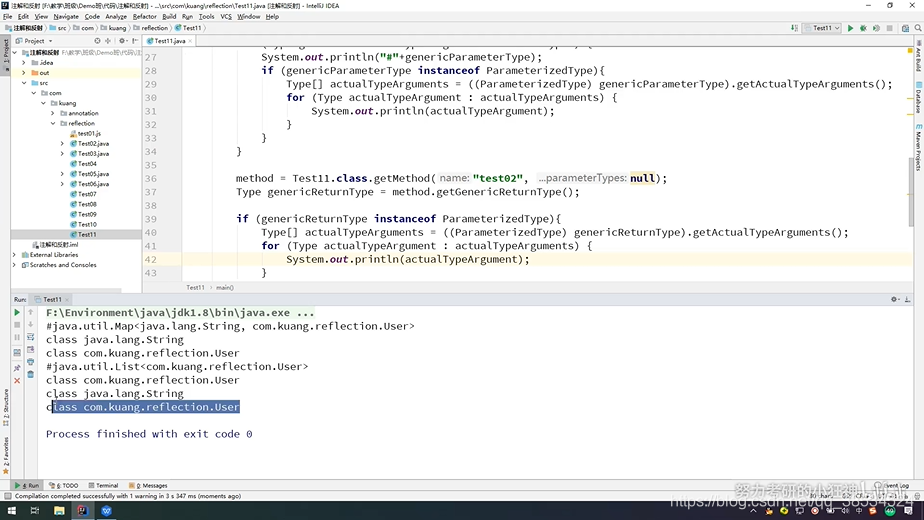924x520 pixels.
Task: Print console output via printer icon
Action: click(x=31, y=362)
